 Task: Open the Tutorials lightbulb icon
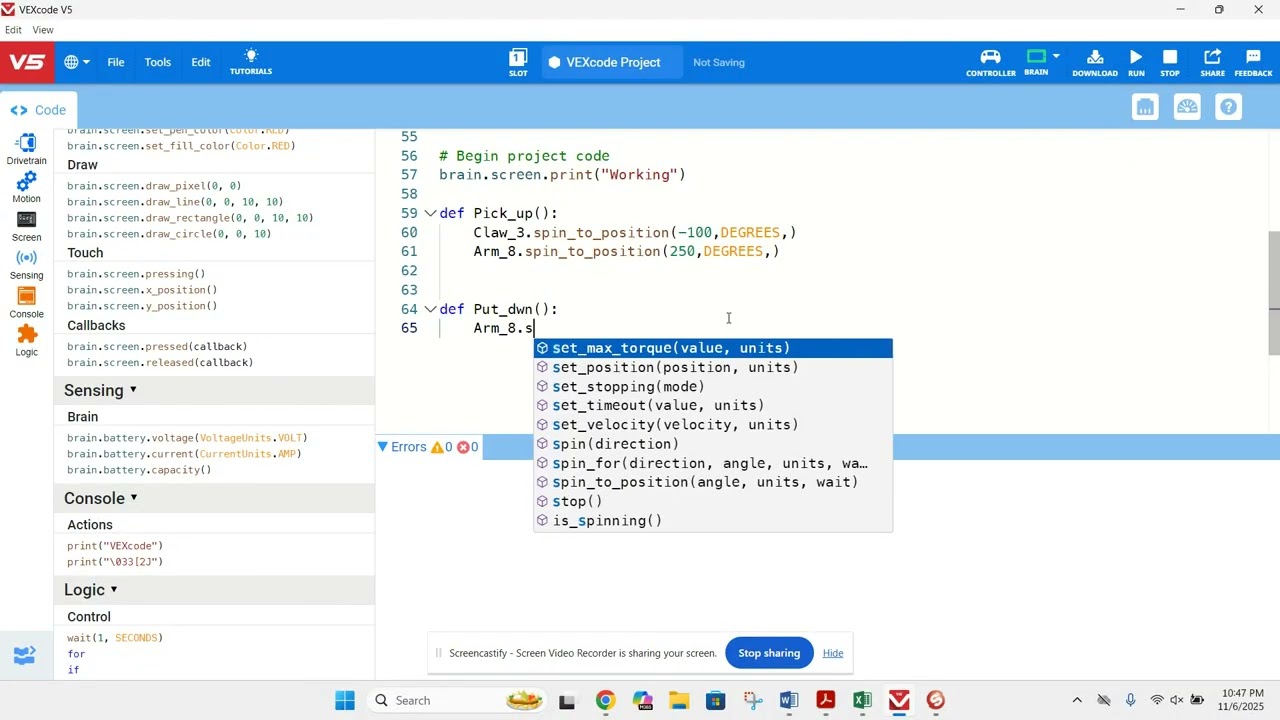(251, 61)
